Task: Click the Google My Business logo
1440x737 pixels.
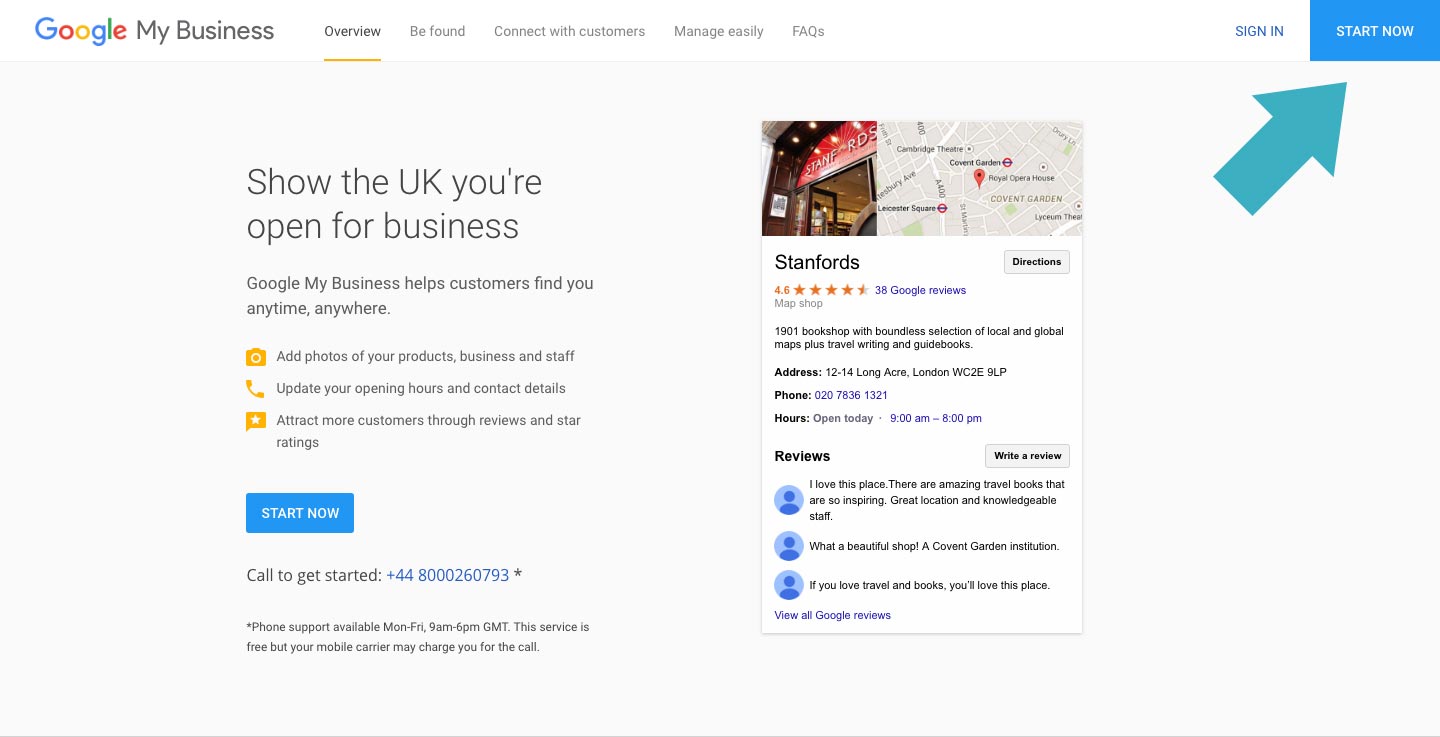Action: [x=154, y=31]
